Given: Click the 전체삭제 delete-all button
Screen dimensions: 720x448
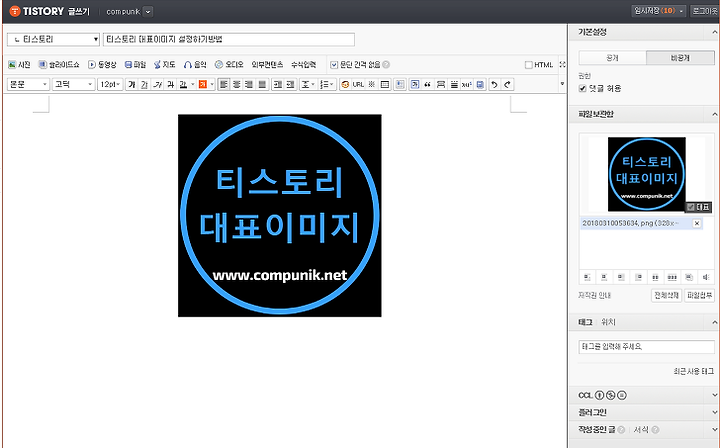Looking at the screenshot, I should point(666,296).
